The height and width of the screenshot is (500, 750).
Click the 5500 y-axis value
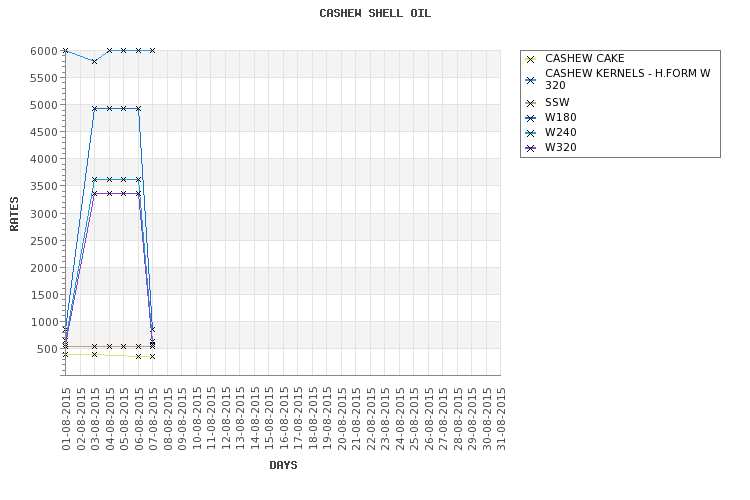point(44,78)
